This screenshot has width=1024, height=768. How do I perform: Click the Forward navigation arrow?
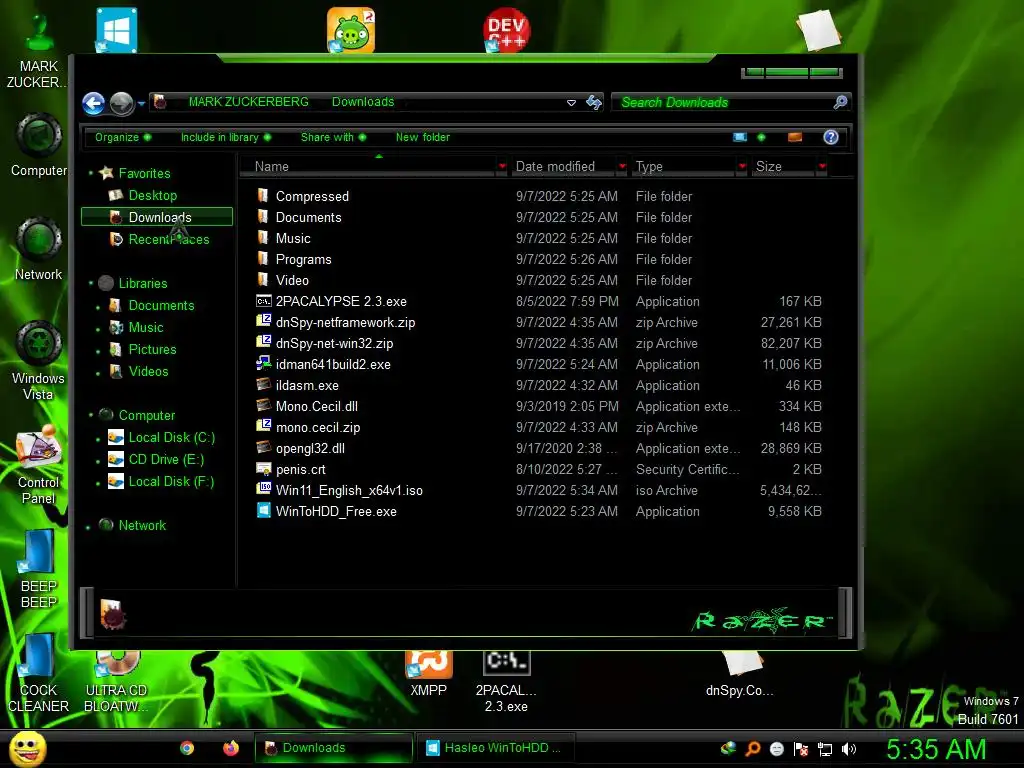(x=121, y=103)
